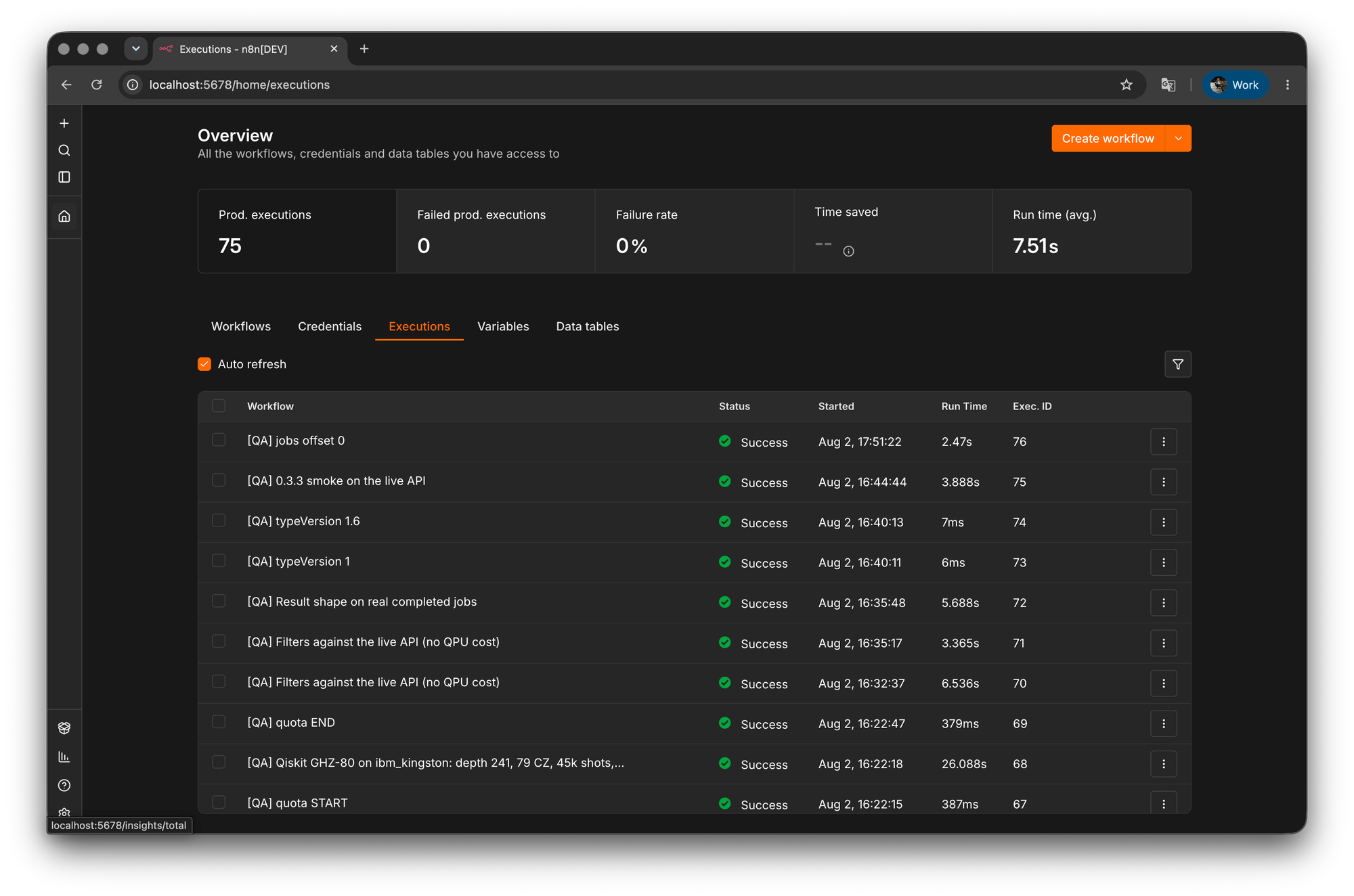This screenshot has height=896, width=1354.
Task: Open the Failed prod. executions card
Action: [496, 231]
